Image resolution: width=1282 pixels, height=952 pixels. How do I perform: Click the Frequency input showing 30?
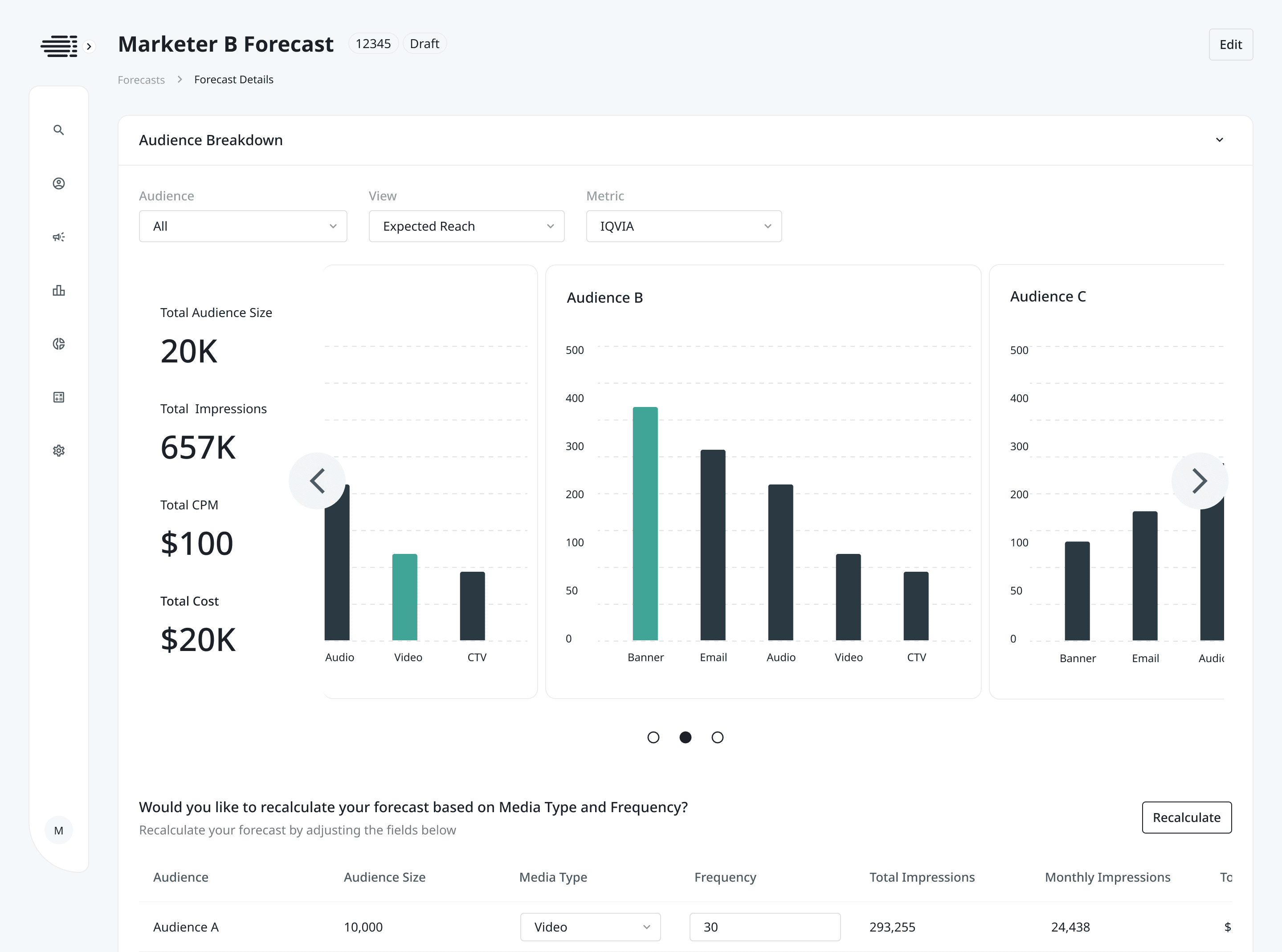coord(765,927)
